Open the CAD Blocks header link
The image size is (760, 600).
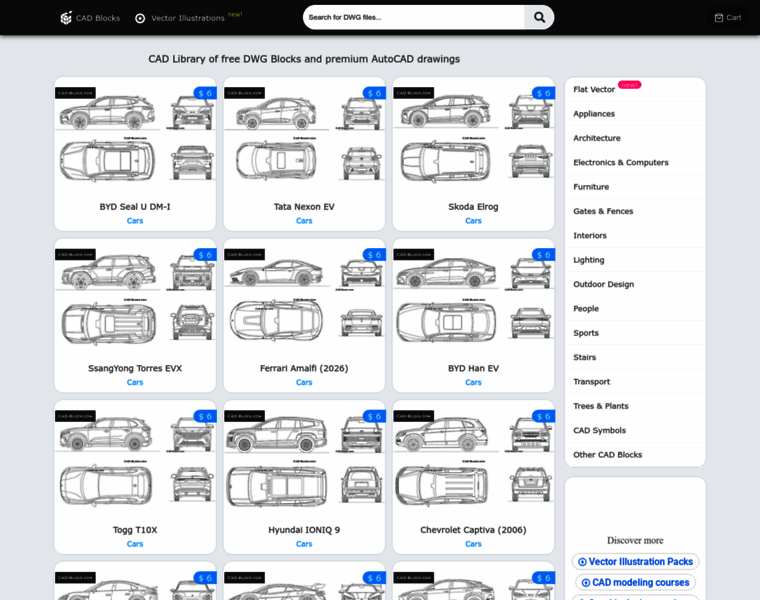[90, 18]
